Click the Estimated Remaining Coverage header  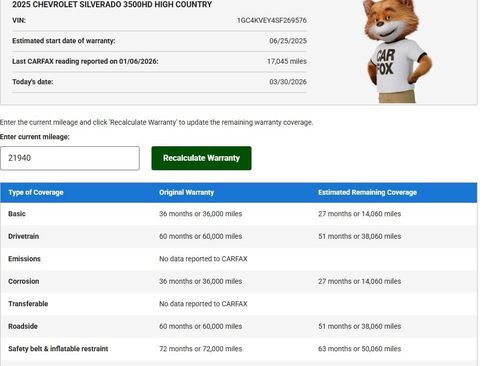coord(367,192)
